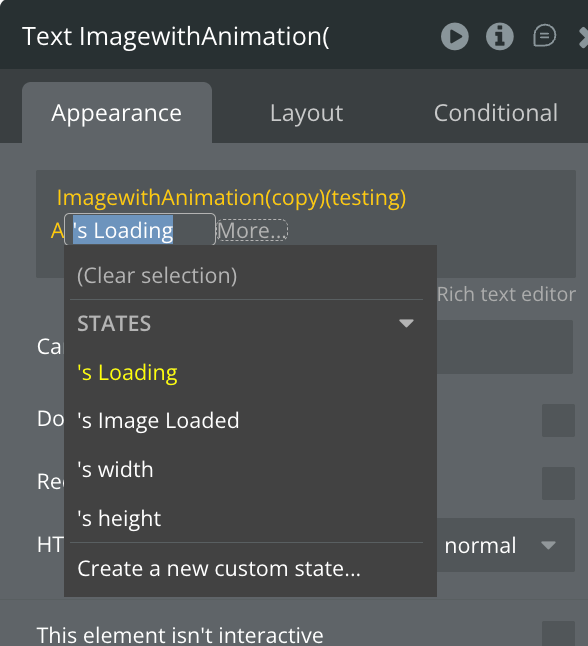The image size is (588, 646).
Task: Choose (Clear selection) in the dropdown
Action: 157,275
